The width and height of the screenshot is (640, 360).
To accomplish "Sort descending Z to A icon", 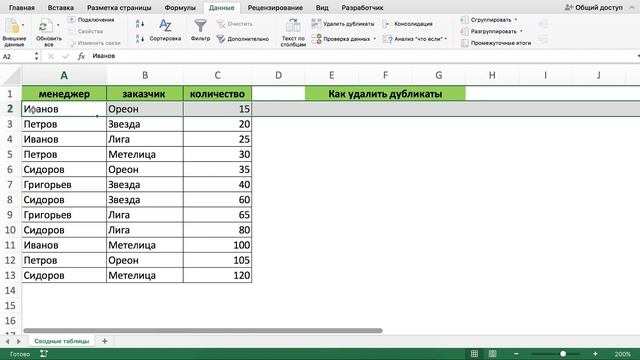I will [x=140, y=39].
